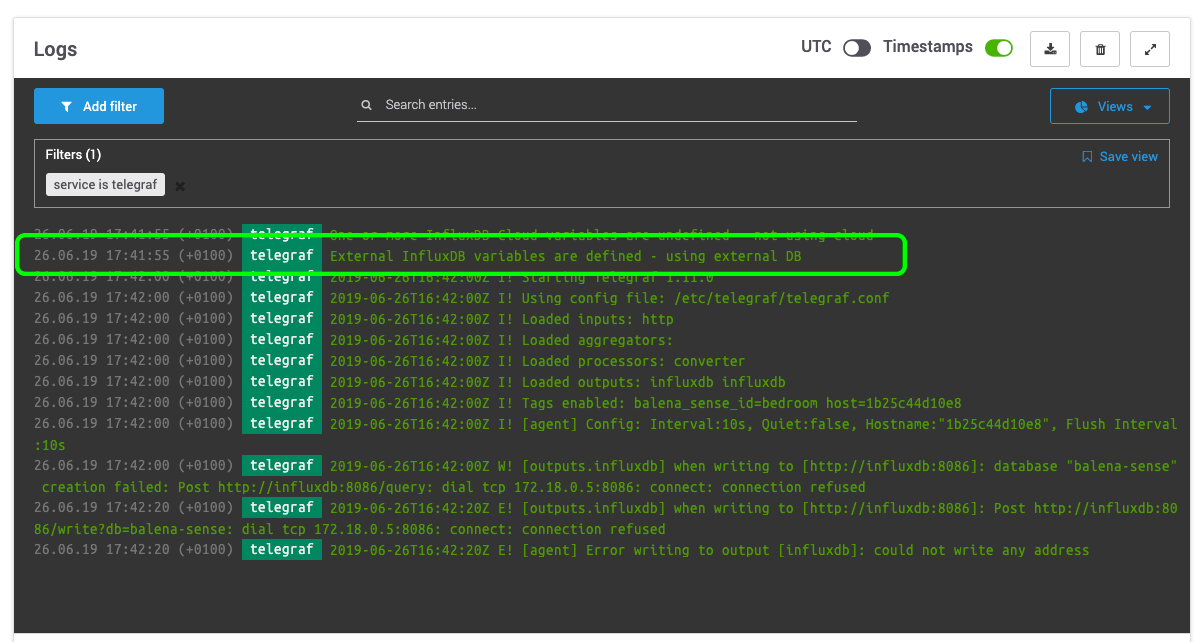Select the 'Using config file' log entry

click(x=609, y=298)
